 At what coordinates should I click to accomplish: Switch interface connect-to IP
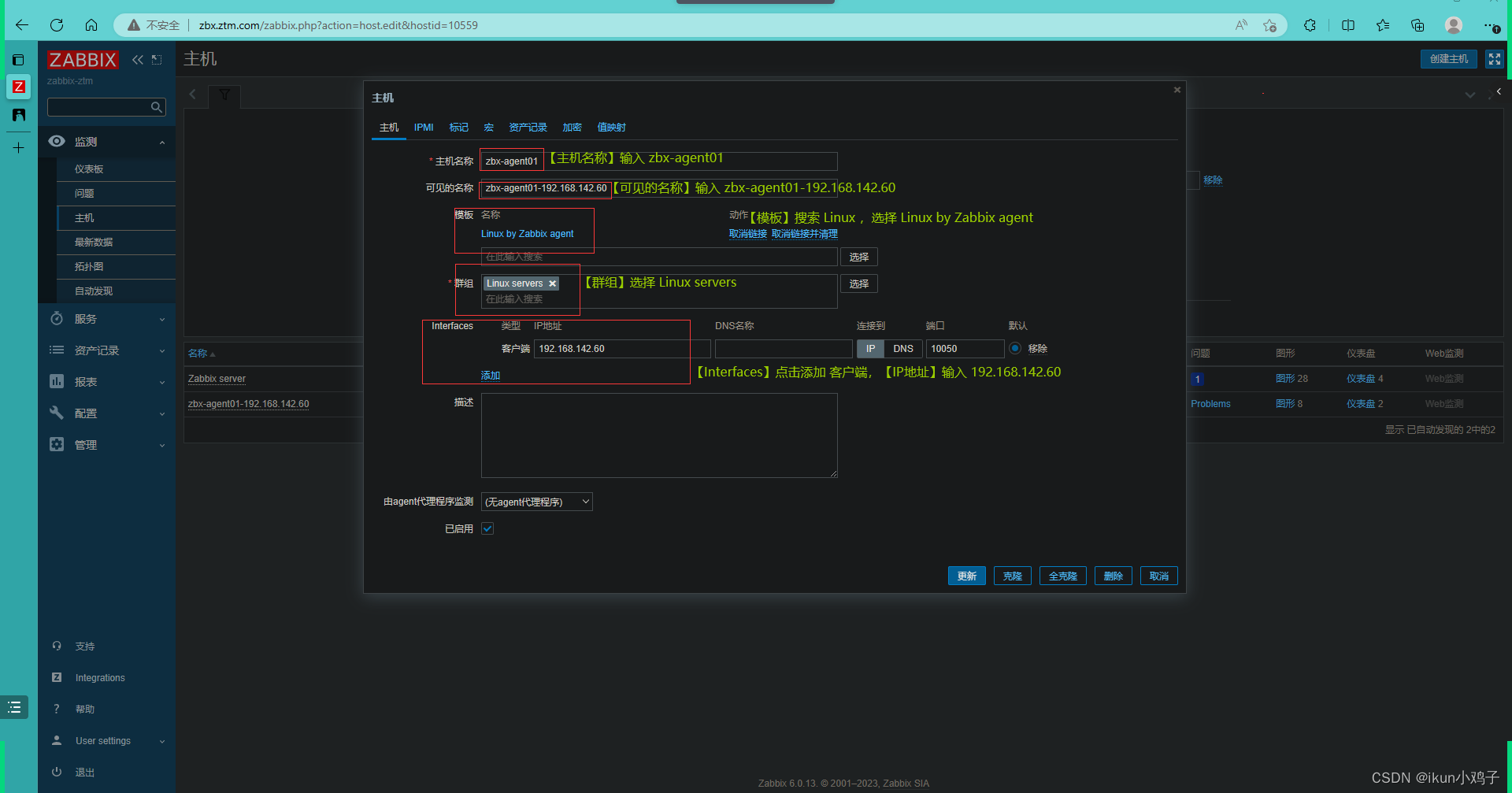click(x=870, y=349)
